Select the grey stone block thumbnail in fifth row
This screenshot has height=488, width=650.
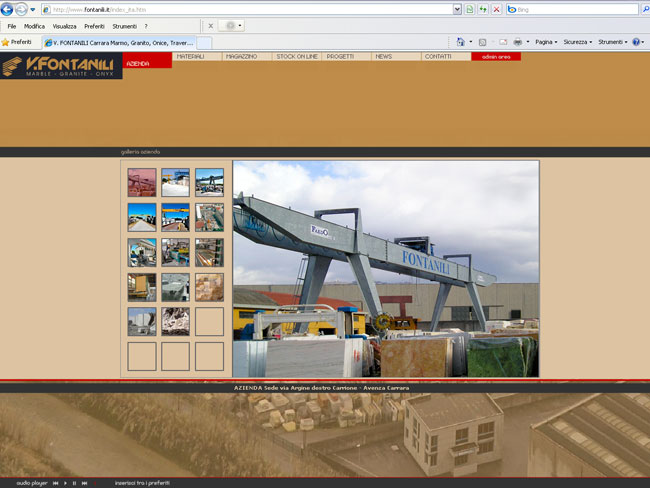142,321
